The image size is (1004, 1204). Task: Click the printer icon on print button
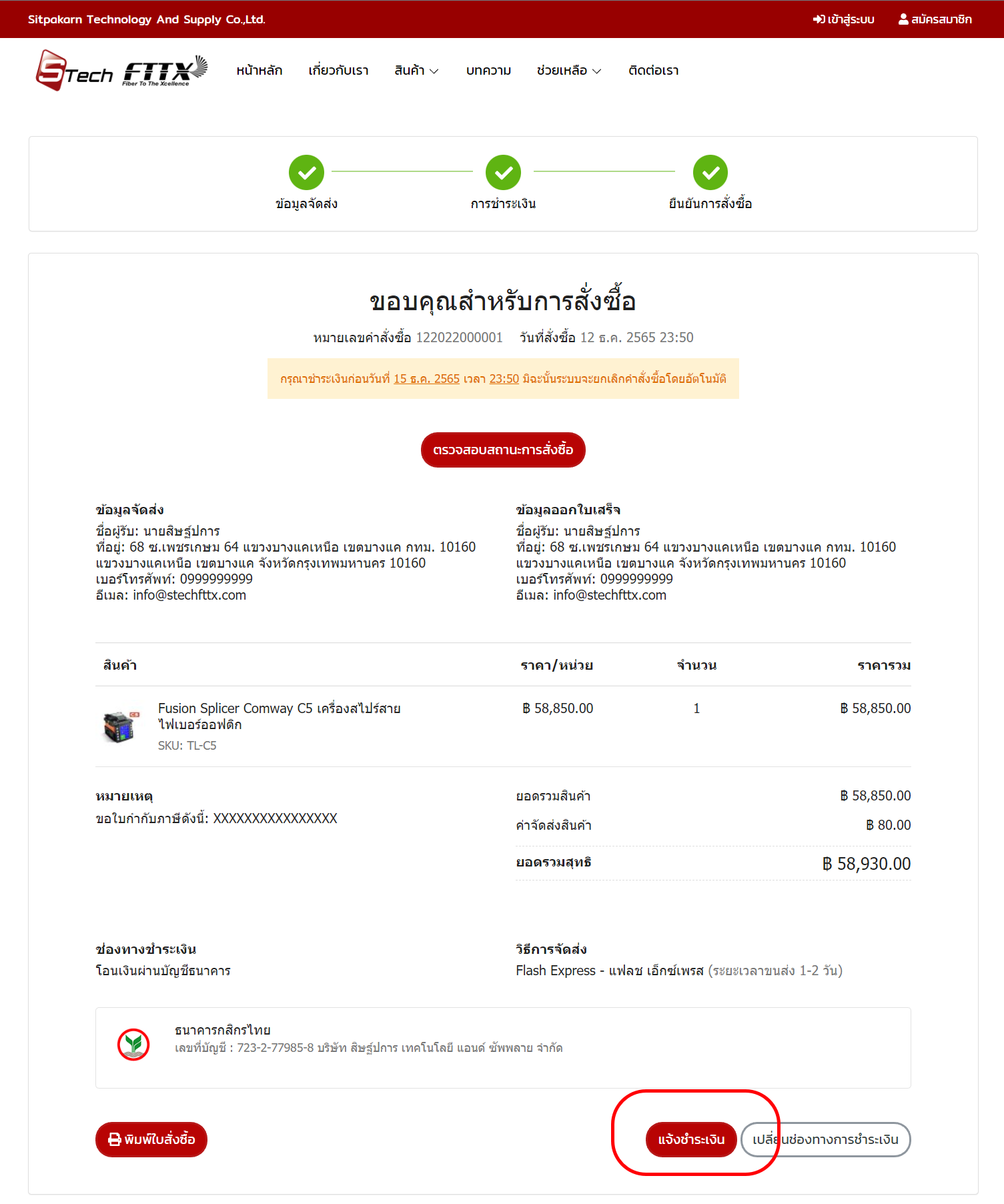coord(115,1139)
